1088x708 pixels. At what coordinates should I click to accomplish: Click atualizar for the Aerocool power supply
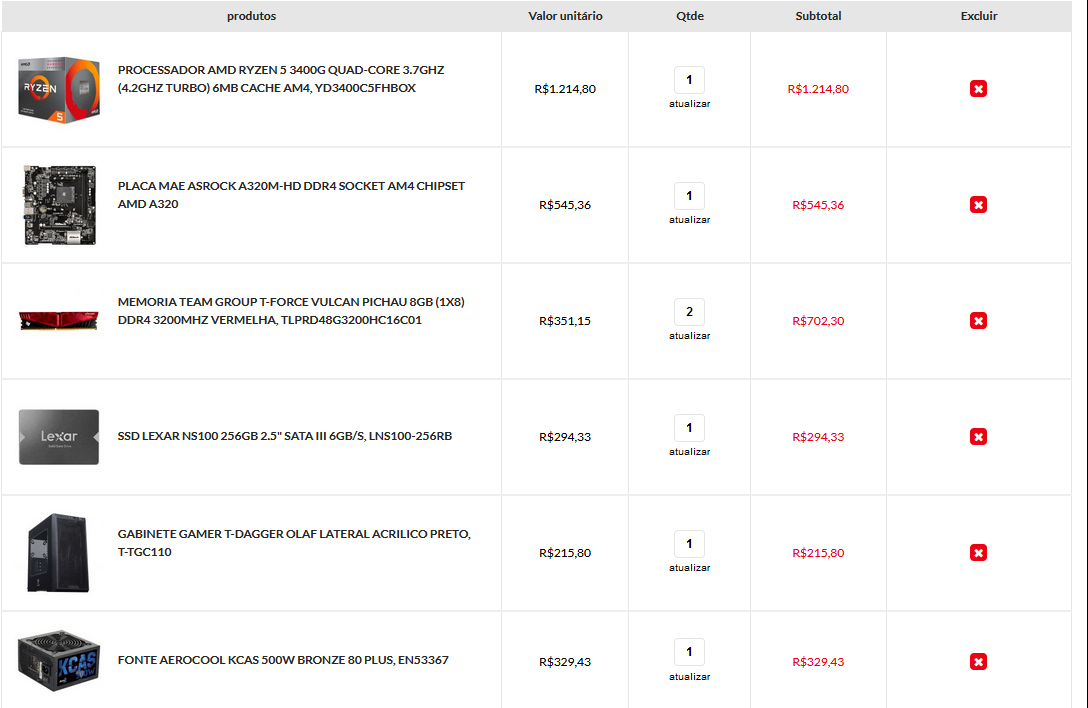click(x=689, y=676)
